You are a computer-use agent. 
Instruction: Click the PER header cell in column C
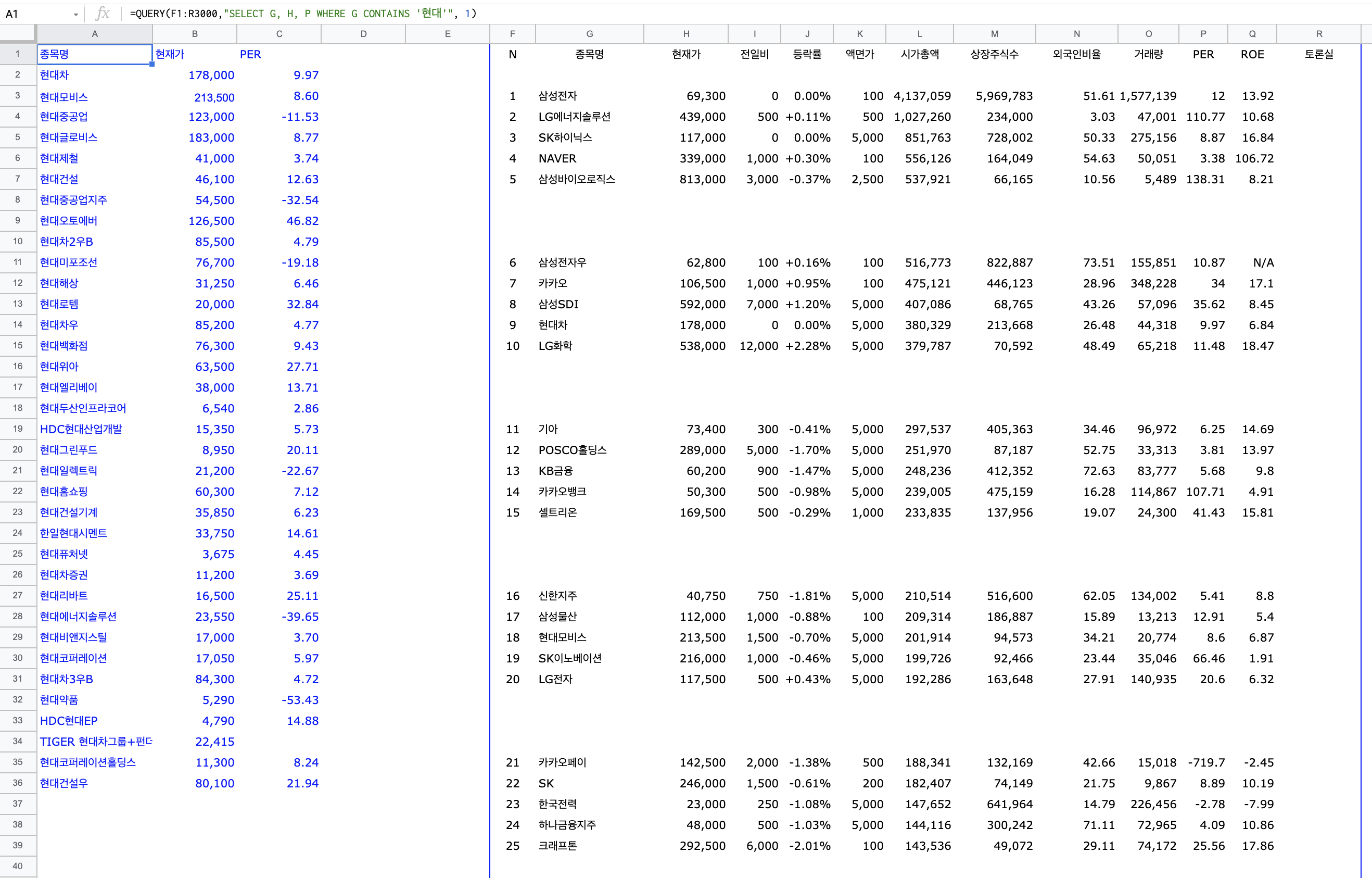(x=251, y=54)
